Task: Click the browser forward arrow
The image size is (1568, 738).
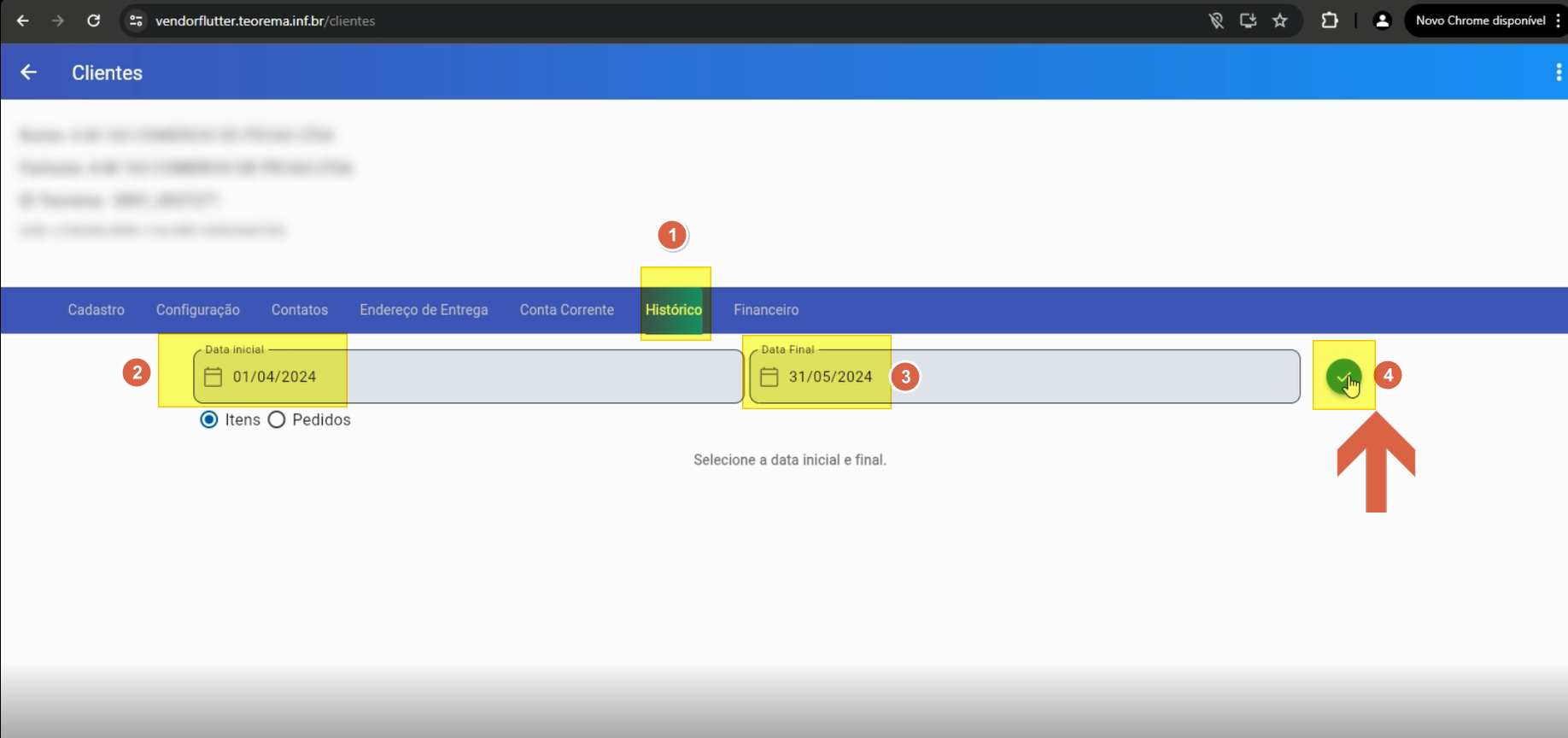Action: click(x=58, y=20)
